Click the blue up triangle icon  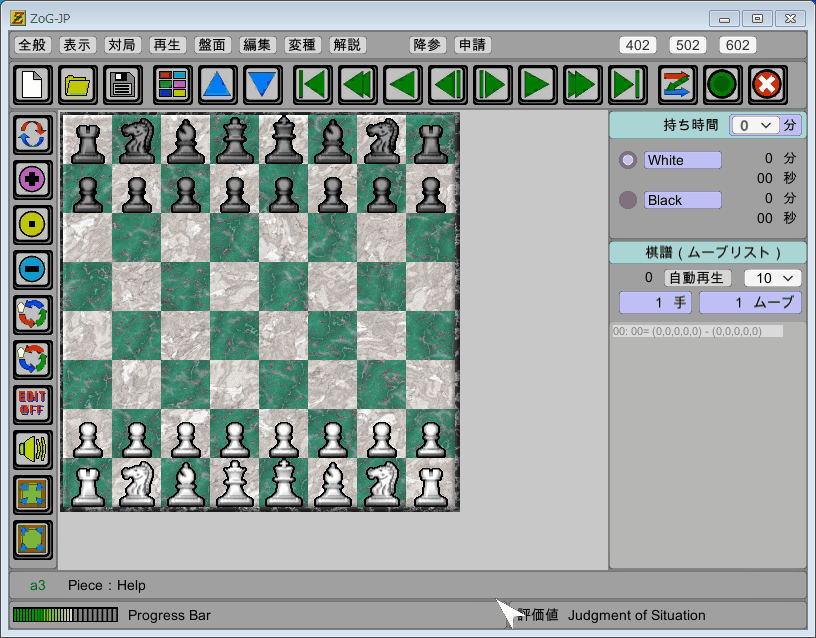point(218,84)
